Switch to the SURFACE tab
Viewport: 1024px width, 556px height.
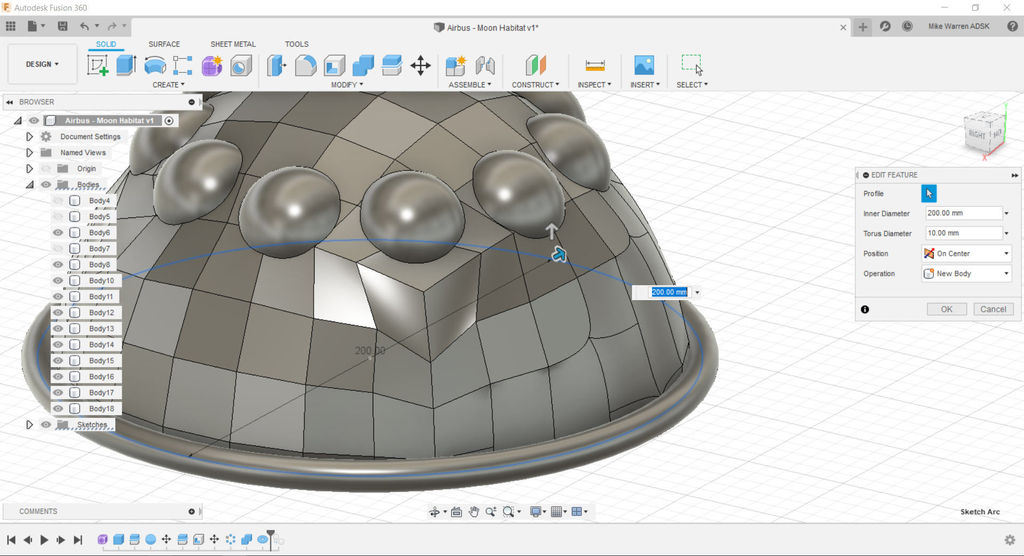[164, 44]
